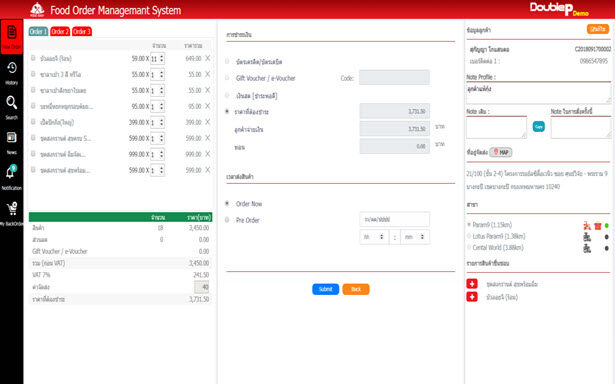Image resolution: width=615 pixels, height=384 pixels.
Task: Click the 3,731.50 grand total in summary table
Action: pyautogui.click(x=199, y=299)
